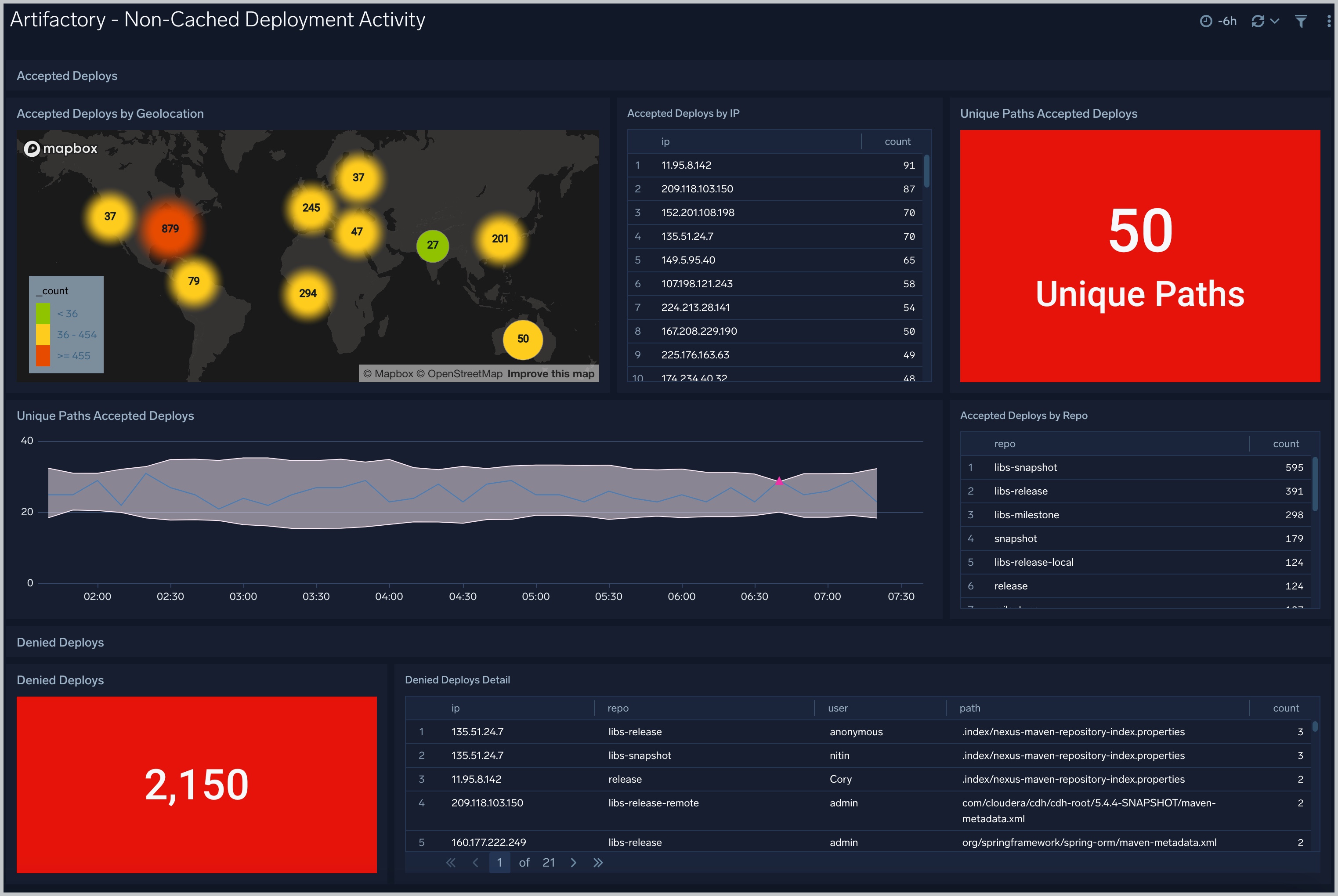Image resolution: width=1338 pixels, height=896 pixels.
Task: Click the yellow 36 - 454 legend swatch
Action: pyautogui.click(x=43, y=334)
